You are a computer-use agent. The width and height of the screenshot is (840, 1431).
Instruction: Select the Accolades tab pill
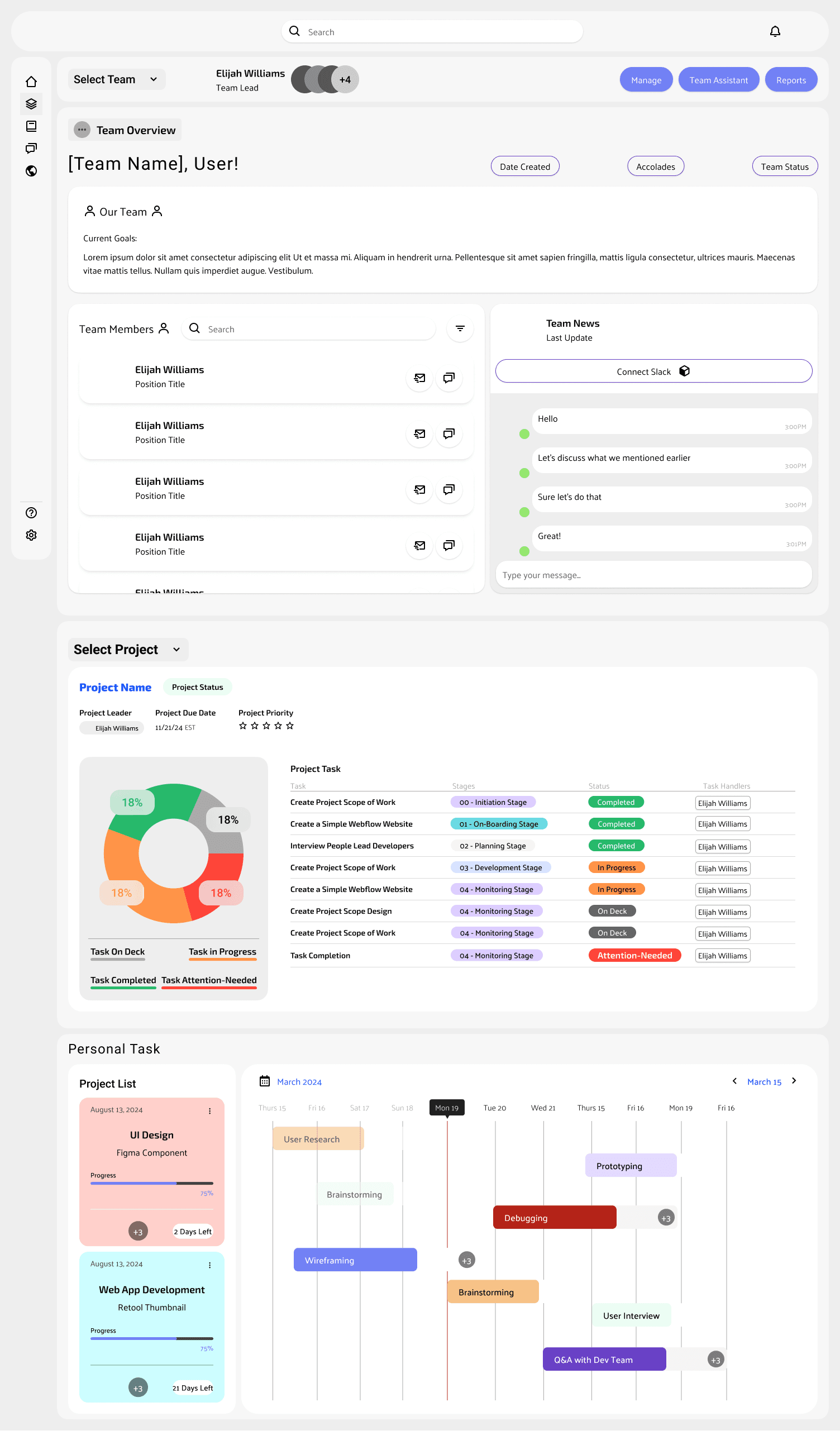point(655,166)
